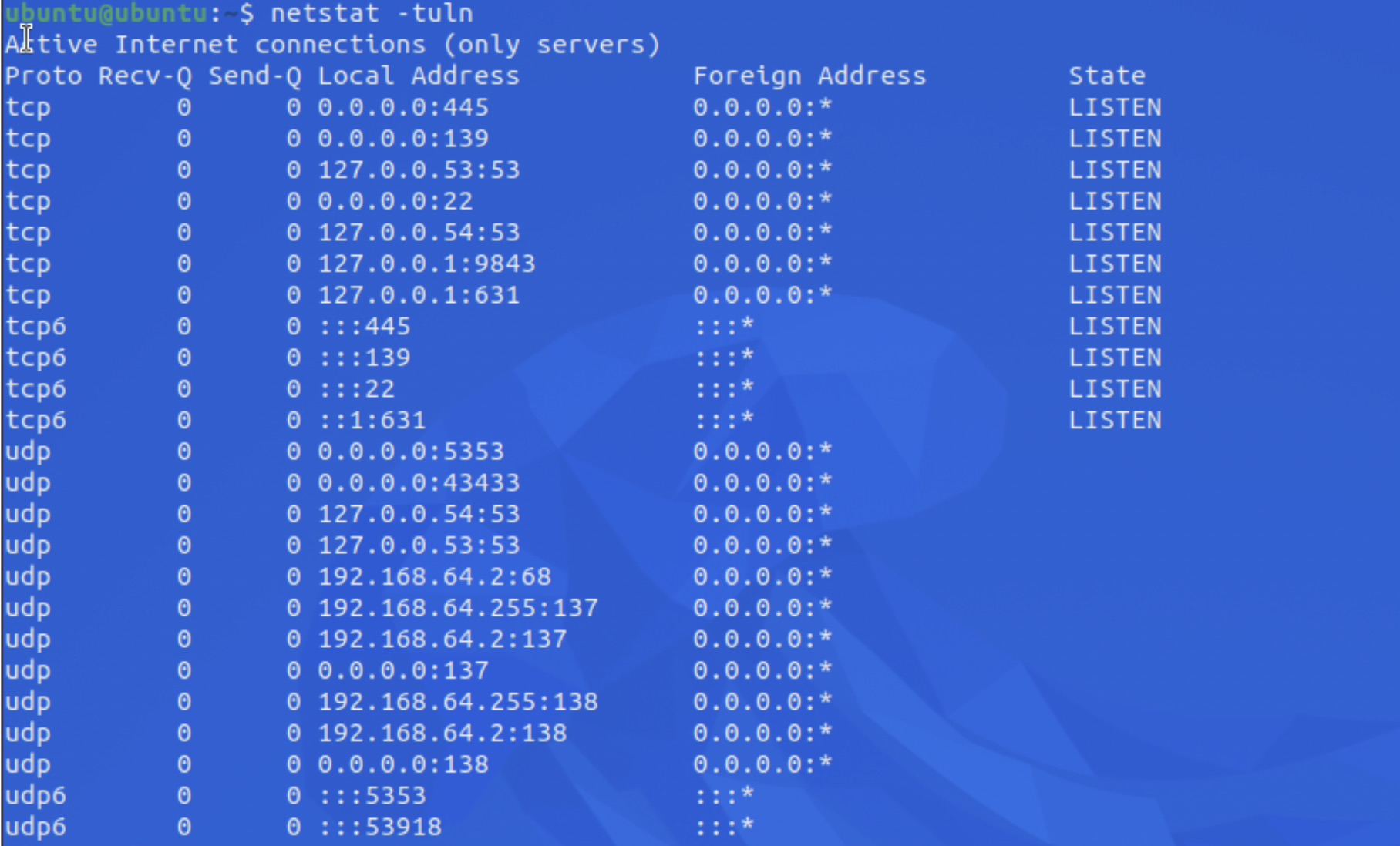Click the address 127.0.0.1:9843
This screenshot has width=1400, height=846.
point(426,264)
